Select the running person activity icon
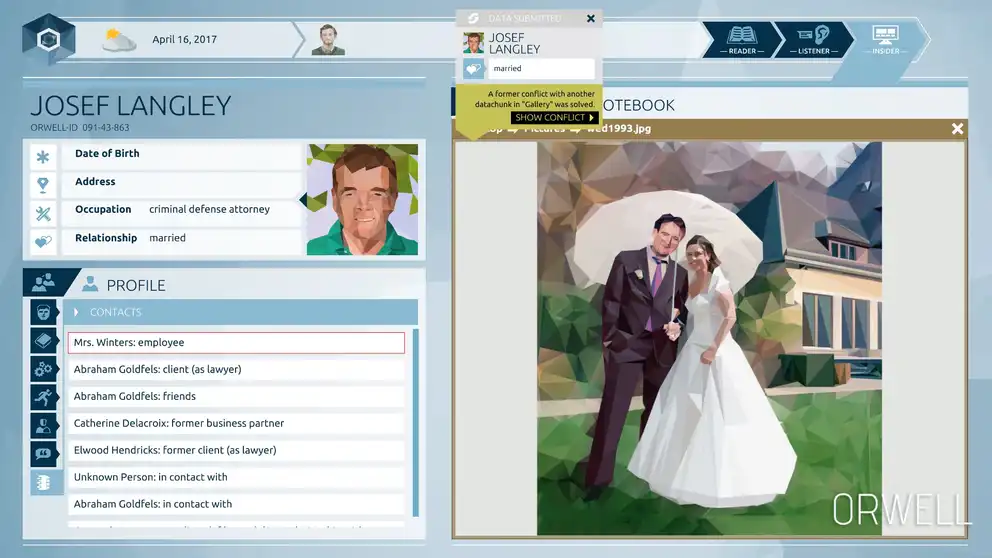Viewport: 992px width, 558px height. (43, 397)
